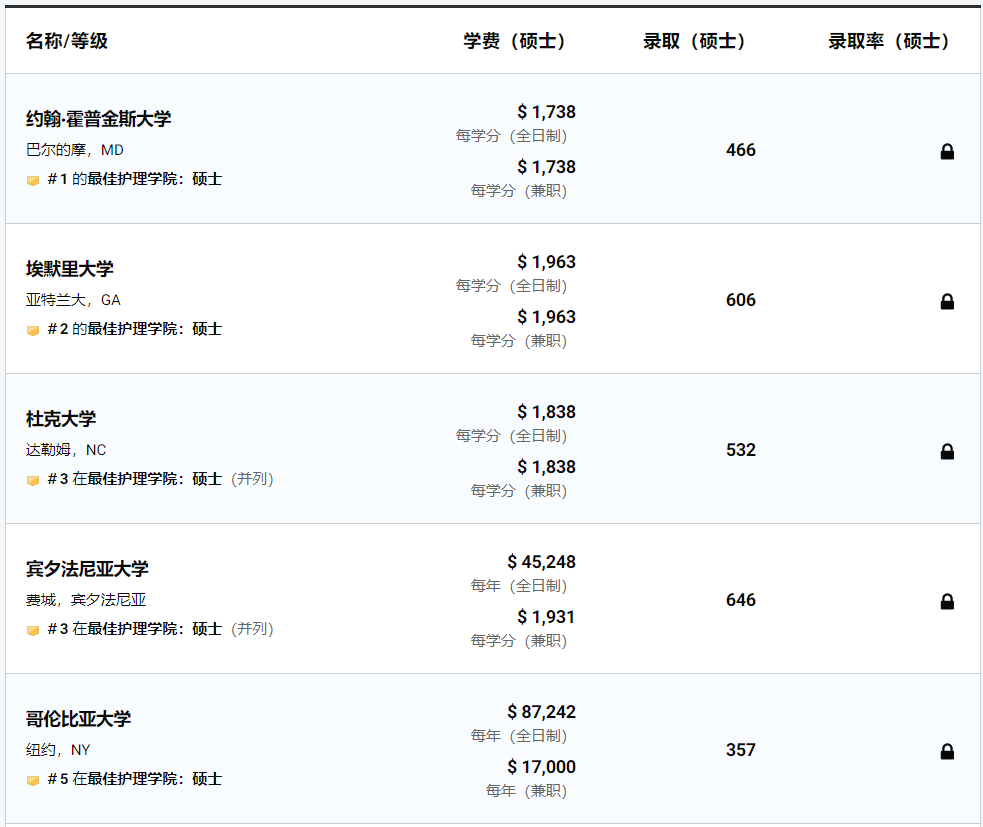Open the 杜克大学 school link
983x827 pixels.
click(x=61, y=419)
